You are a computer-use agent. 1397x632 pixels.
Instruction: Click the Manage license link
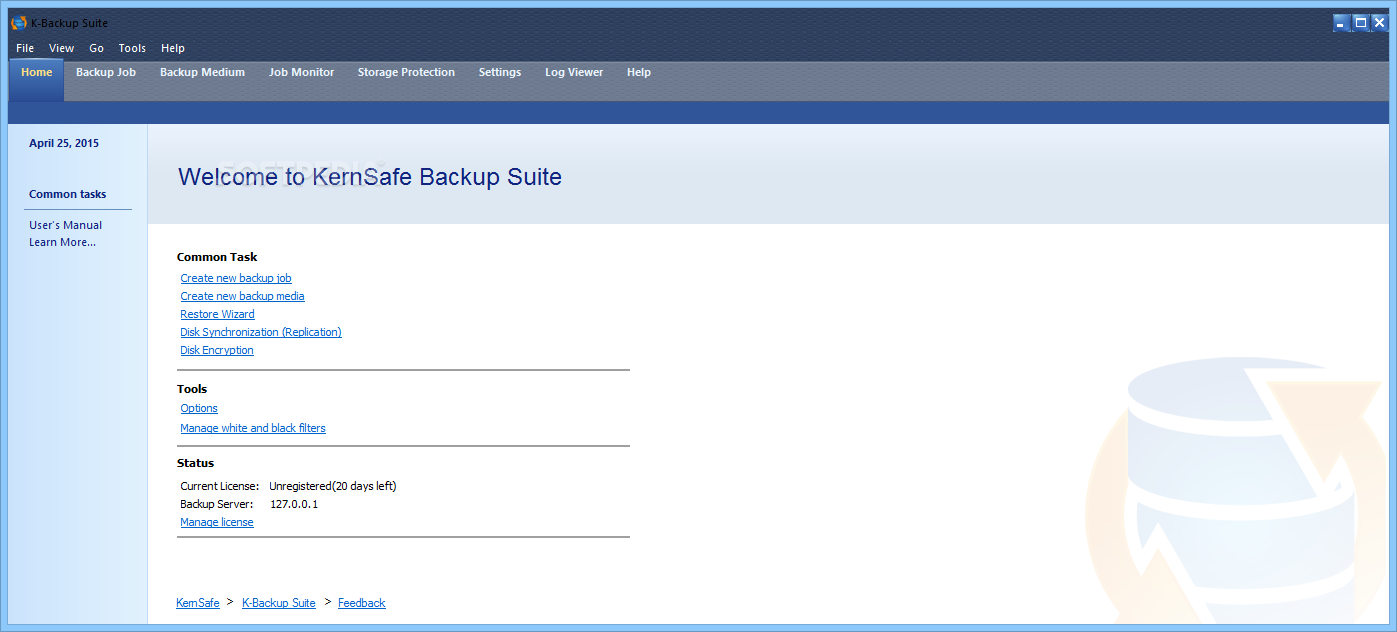click(217, 522)
